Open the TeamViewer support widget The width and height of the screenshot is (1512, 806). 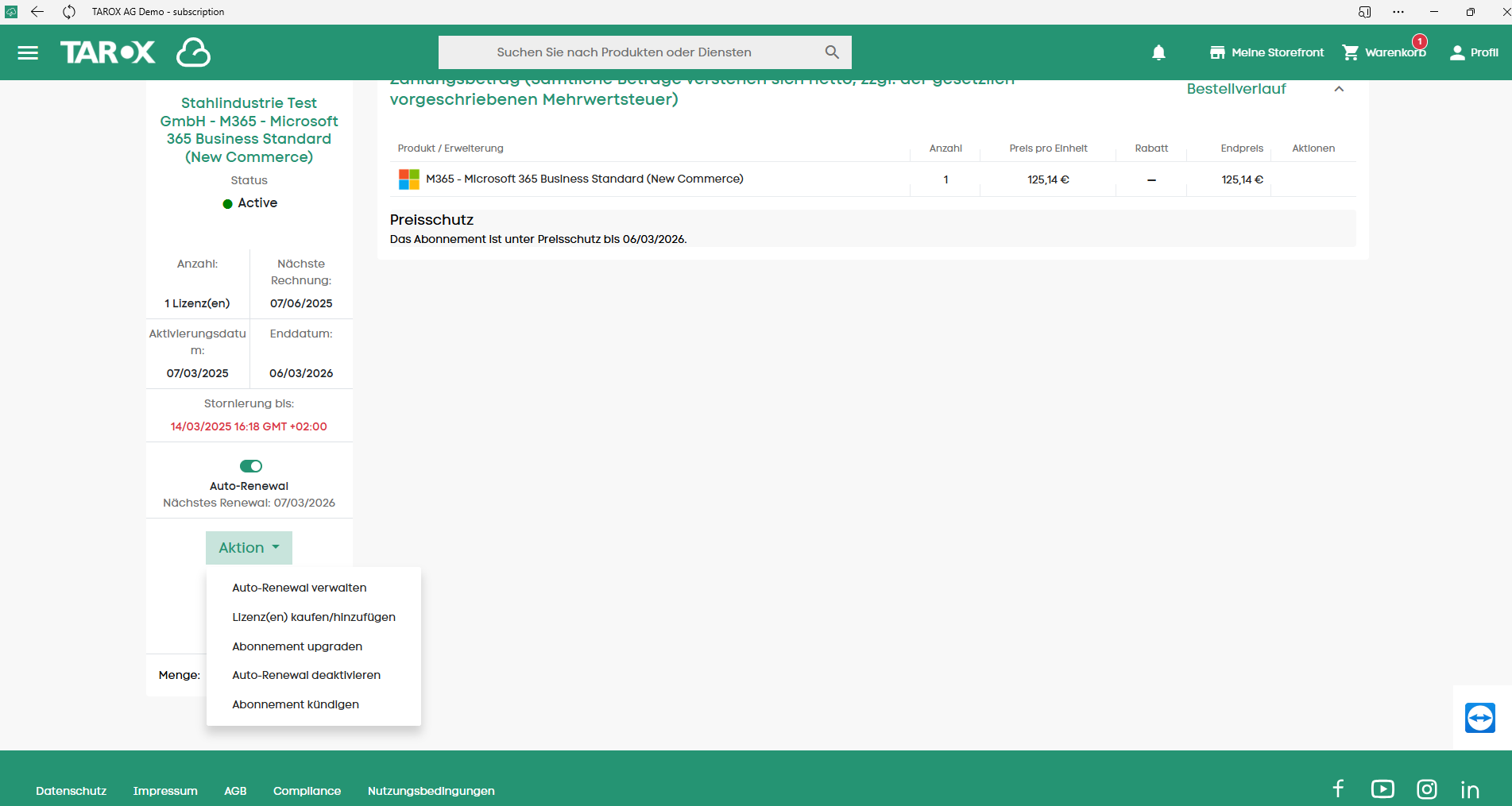pyautogui.click(x=1480, y=718)
